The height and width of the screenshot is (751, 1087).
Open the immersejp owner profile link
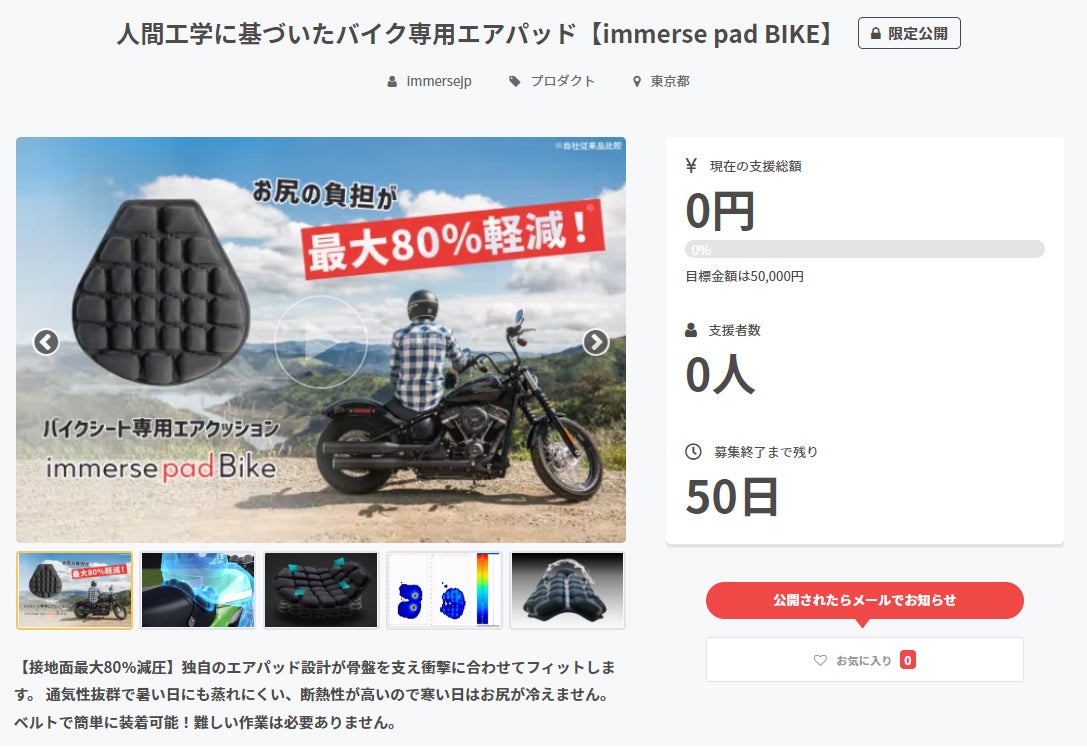point(439,81)
